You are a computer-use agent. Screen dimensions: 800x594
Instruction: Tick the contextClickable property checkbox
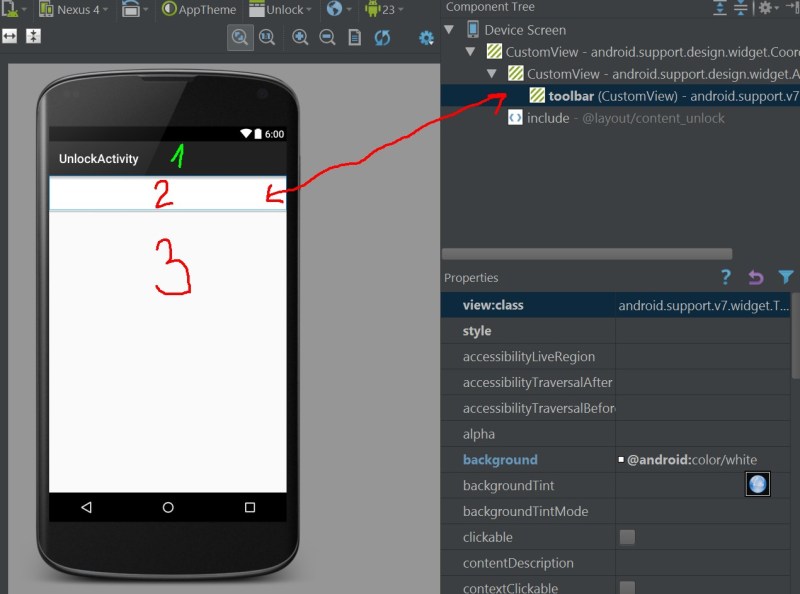tap(627, 587)
